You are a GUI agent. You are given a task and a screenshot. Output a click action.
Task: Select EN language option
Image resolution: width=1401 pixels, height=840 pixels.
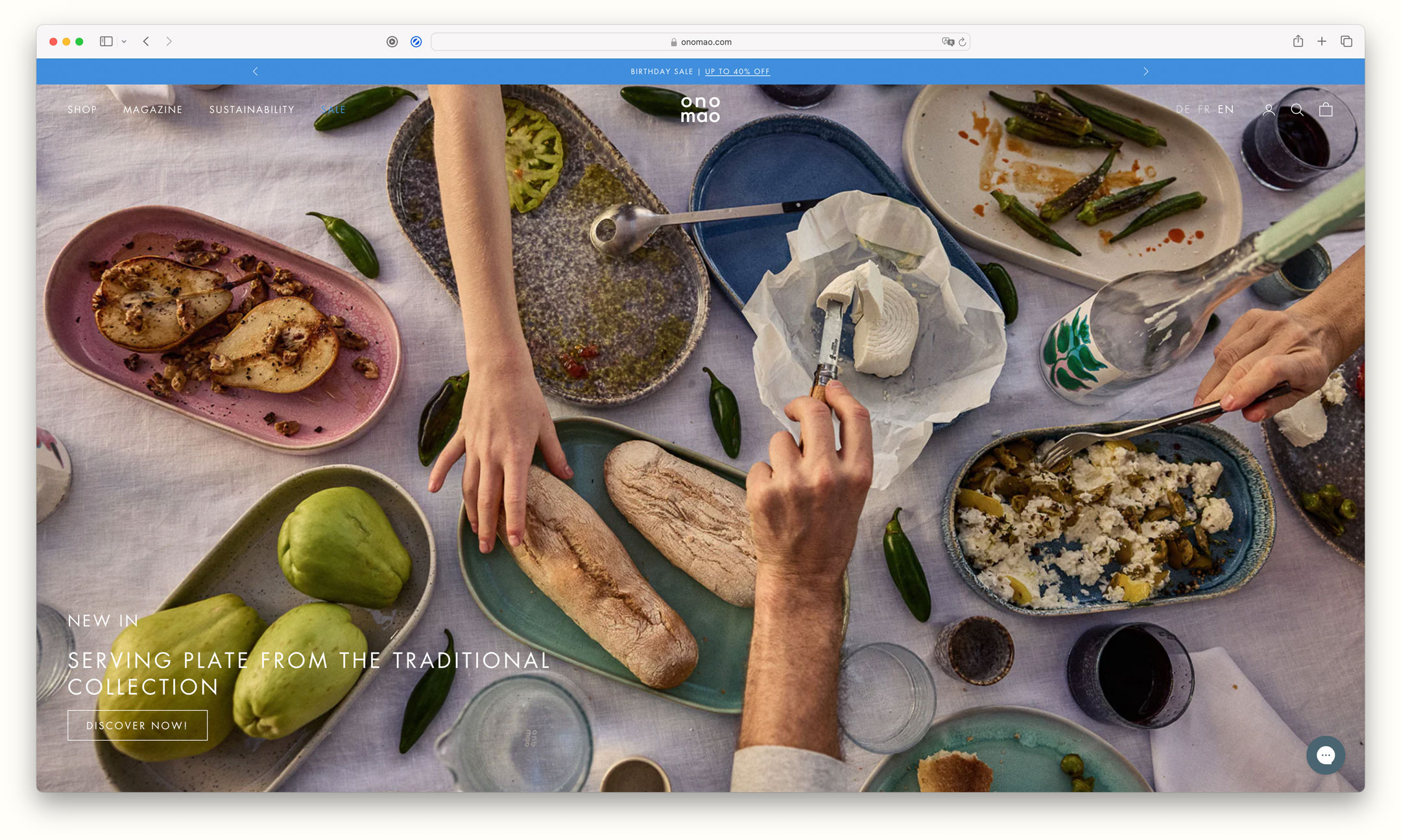[x=1226, y=110]
